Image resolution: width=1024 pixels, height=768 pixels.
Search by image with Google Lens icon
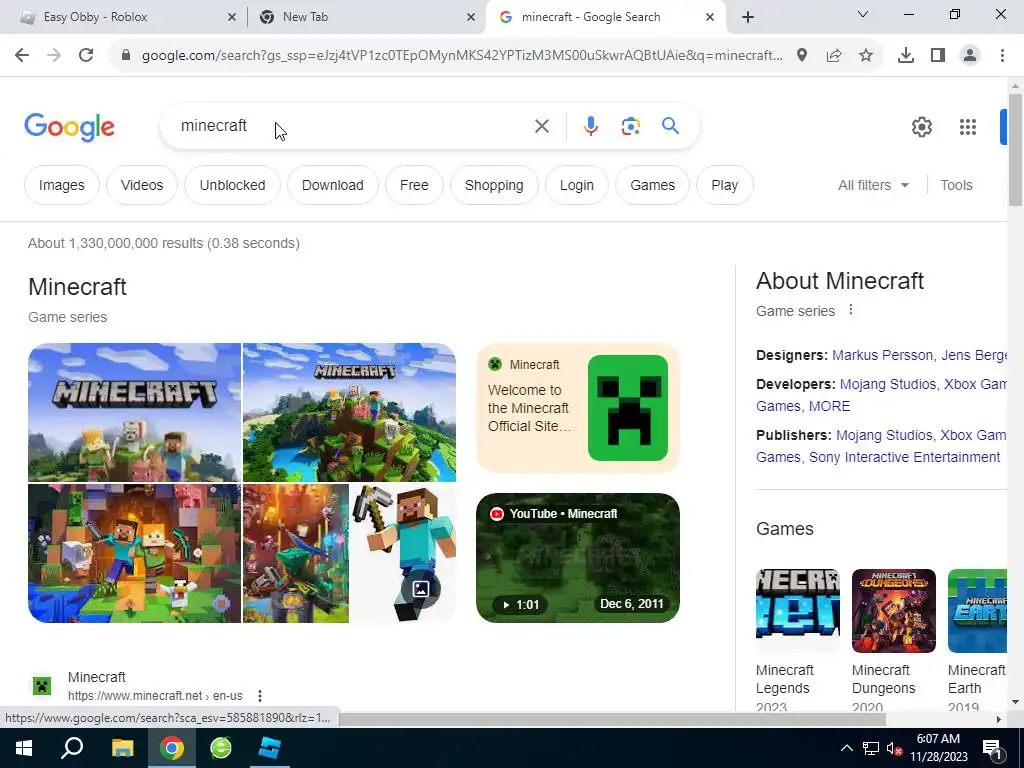(x=630, y=126)
